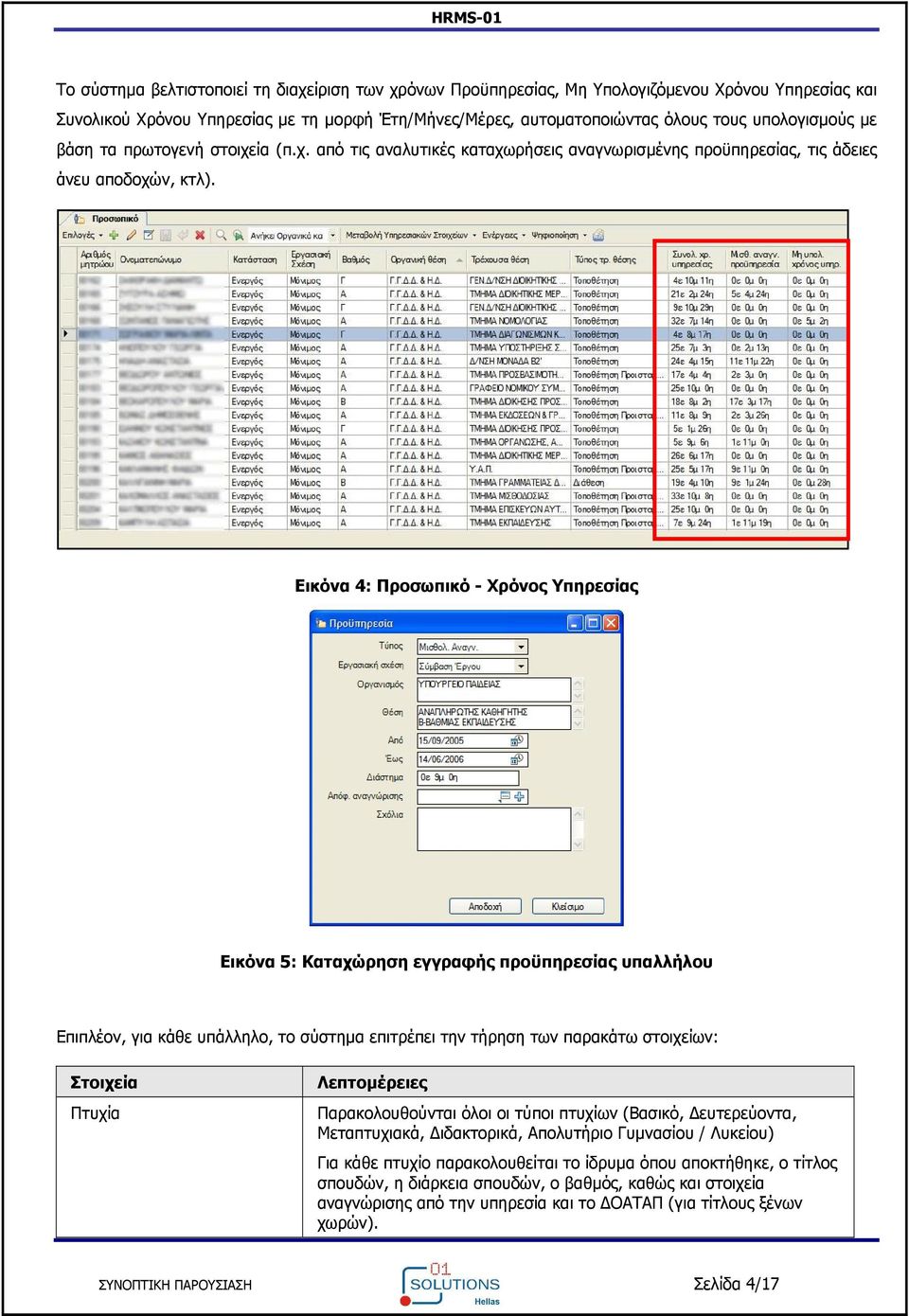Screen dimensions: 909x1316
Task: Click the greyed-out save disk toolbar icon
Action: 165,235
